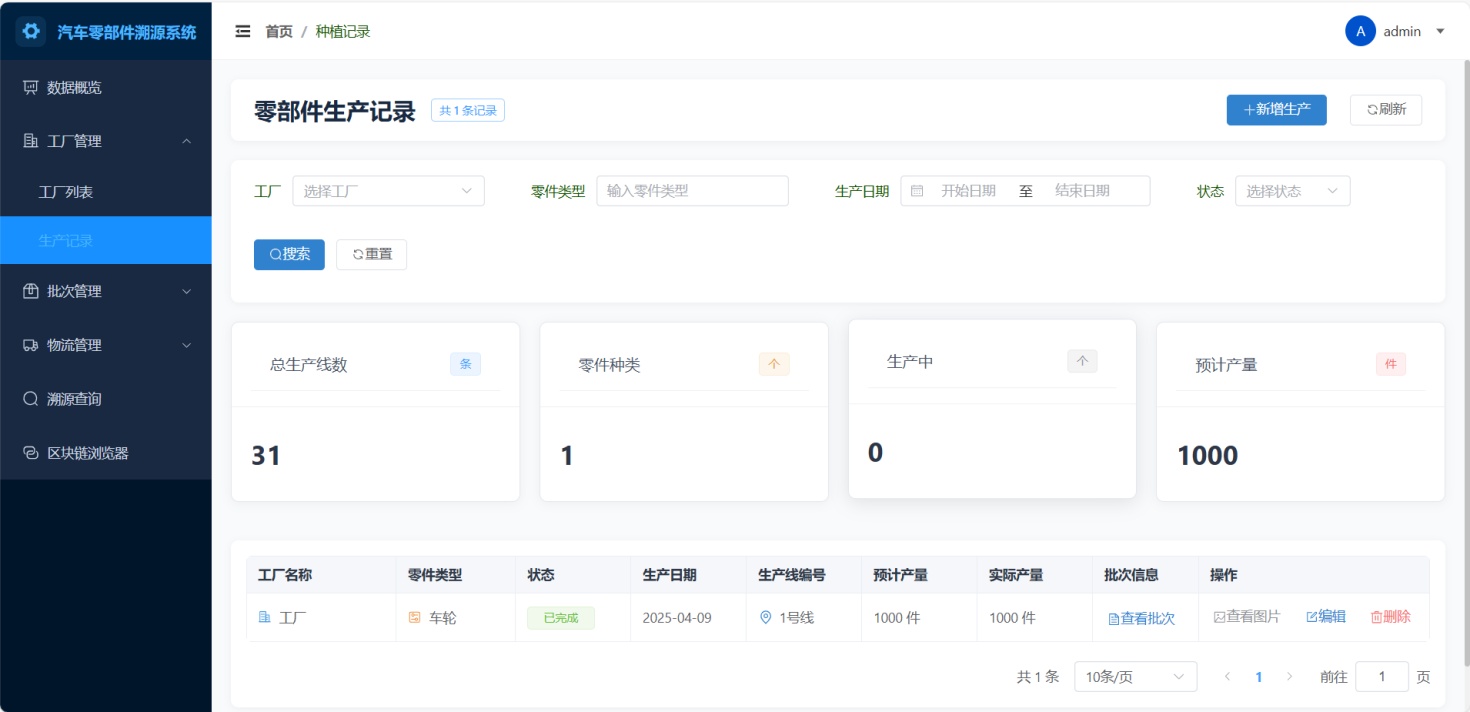This screenshot has width=1470, height=712.
Task: Click the 区块链浏览器 sidebar icon
Action: pos(30,453)
